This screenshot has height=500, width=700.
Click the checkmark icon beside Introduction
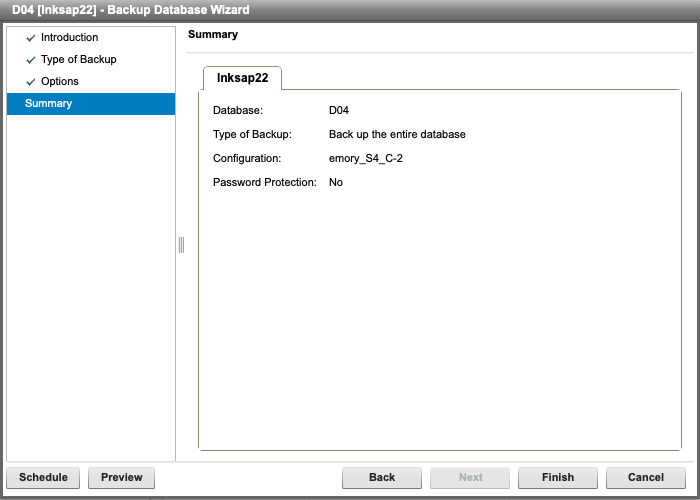[x=31, y=38]
